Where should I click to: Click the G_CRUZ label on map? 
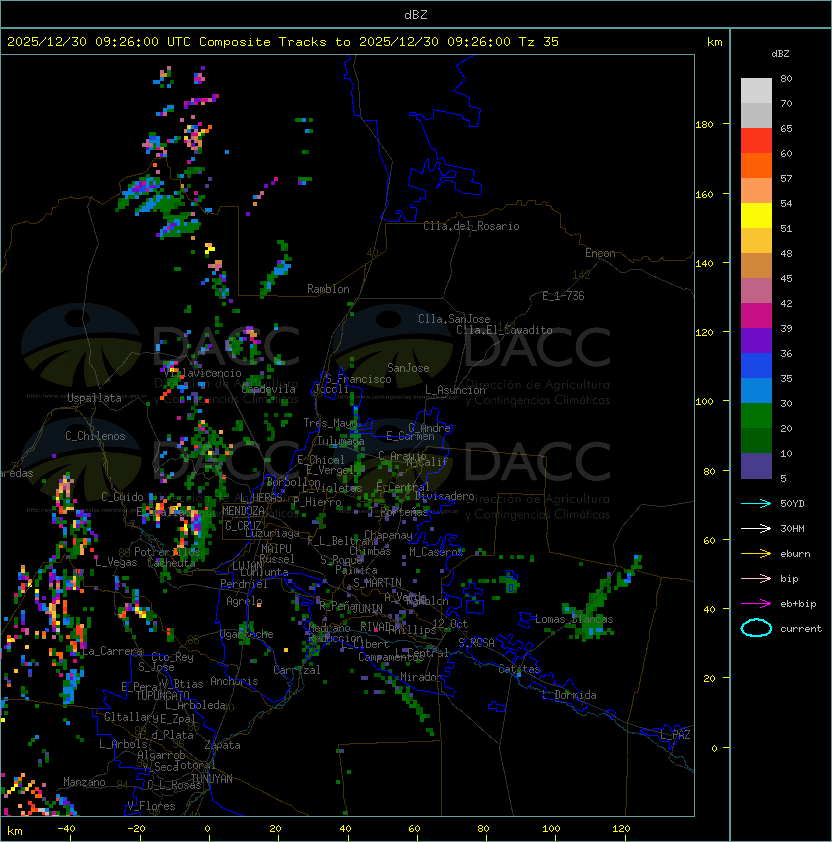(243, 526)
